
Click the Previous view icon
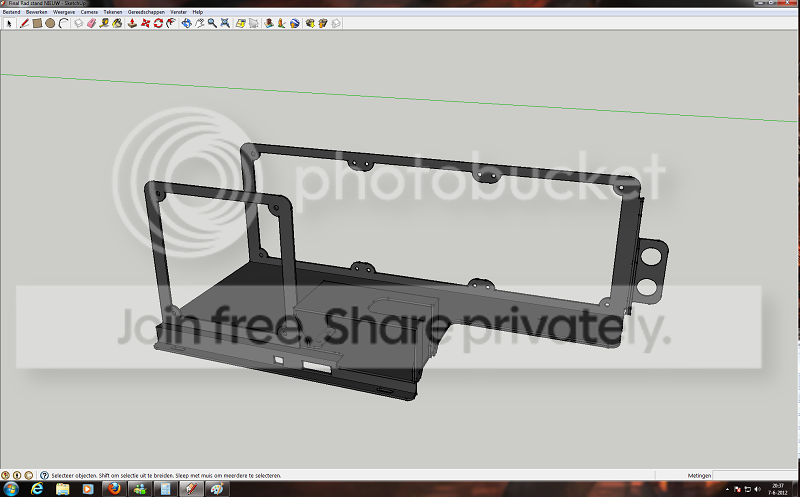click(x=240, y=23)
